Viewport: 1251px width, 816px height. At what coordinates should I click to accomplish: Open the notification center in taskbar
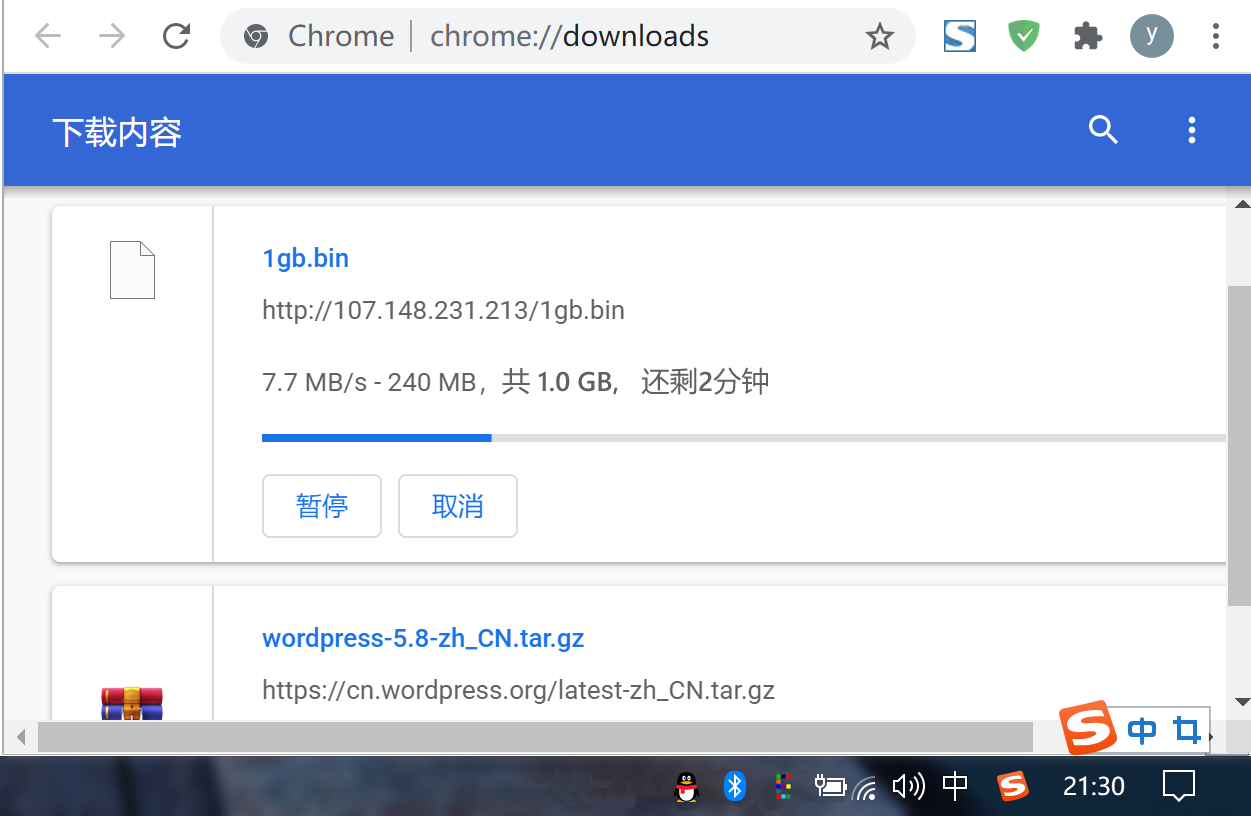coord(1179,786)
